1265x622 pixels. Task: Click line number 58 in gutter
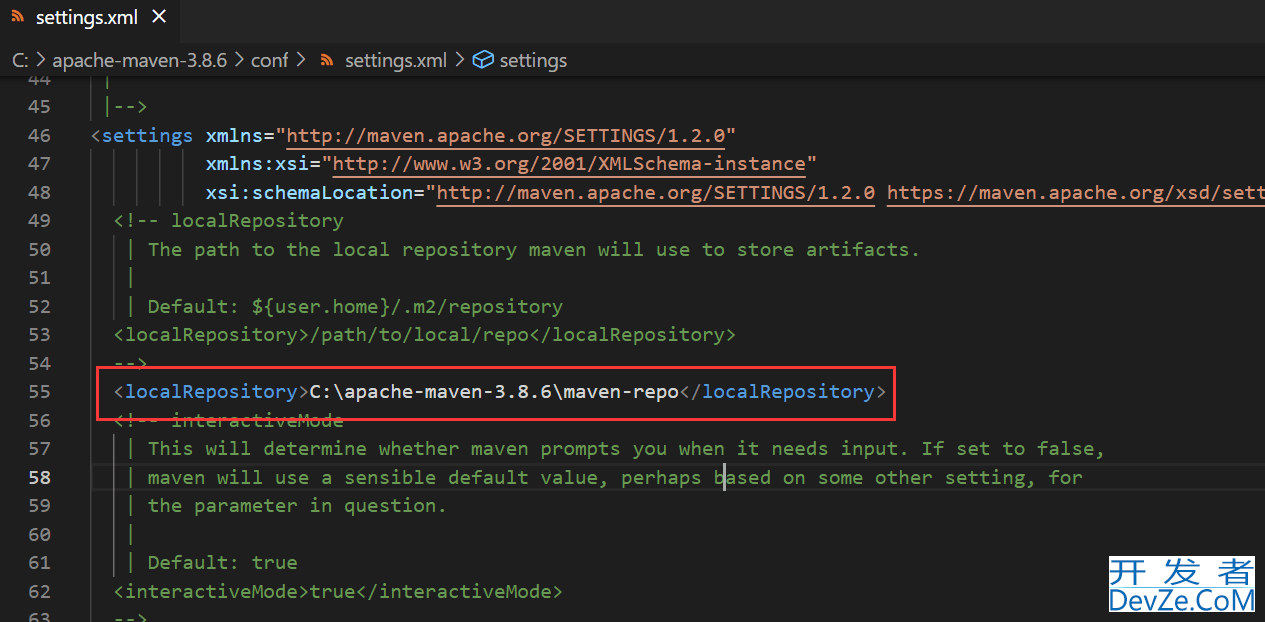39,477
